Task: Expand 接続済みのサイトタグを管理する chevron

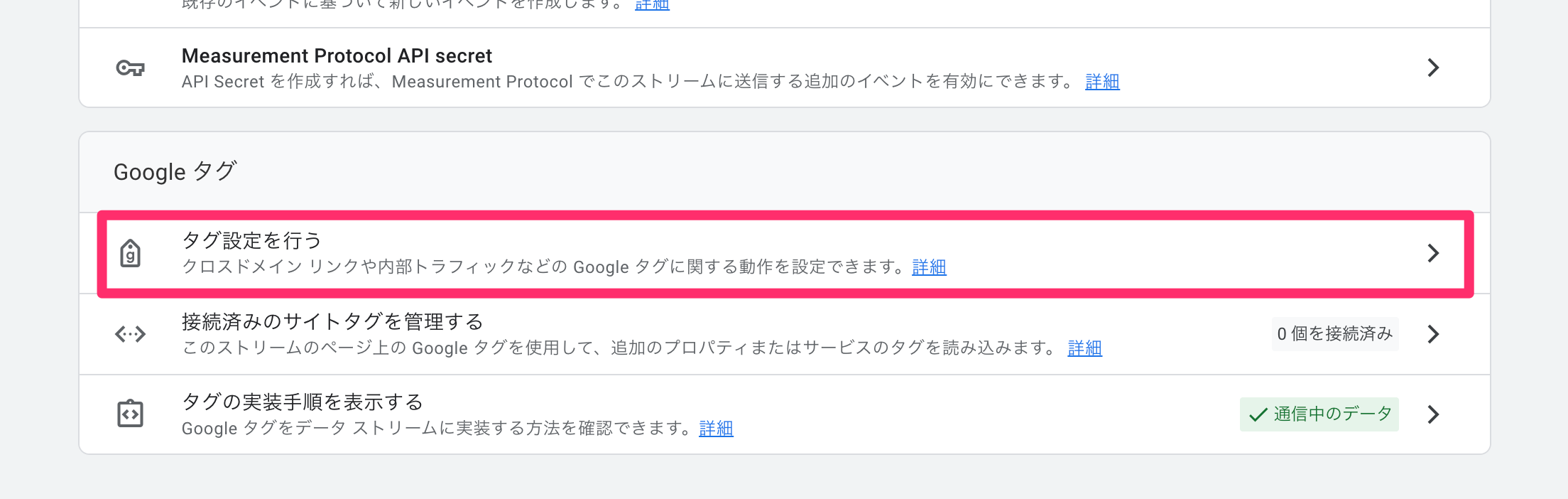Action: [x=1433, y=334]
